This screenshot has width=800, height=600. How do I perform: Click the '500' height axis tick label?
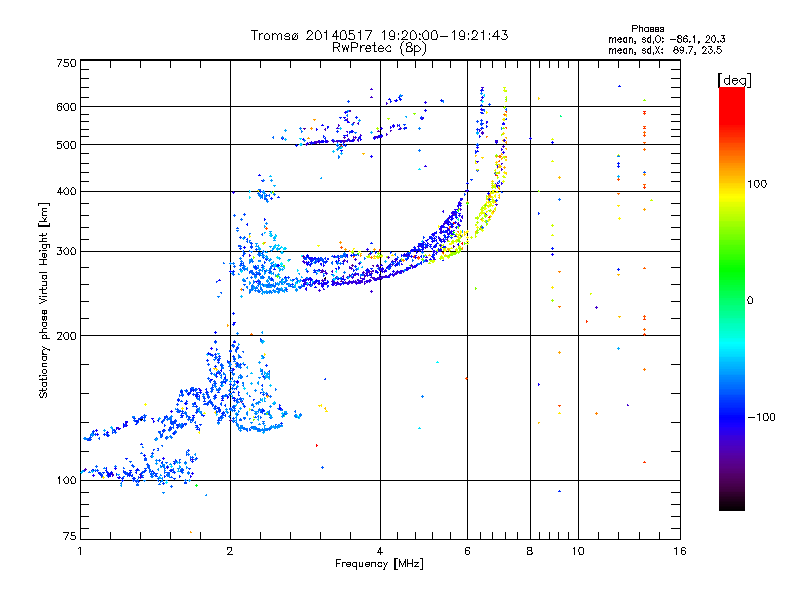pyautogui.click(x=66, y=145)
